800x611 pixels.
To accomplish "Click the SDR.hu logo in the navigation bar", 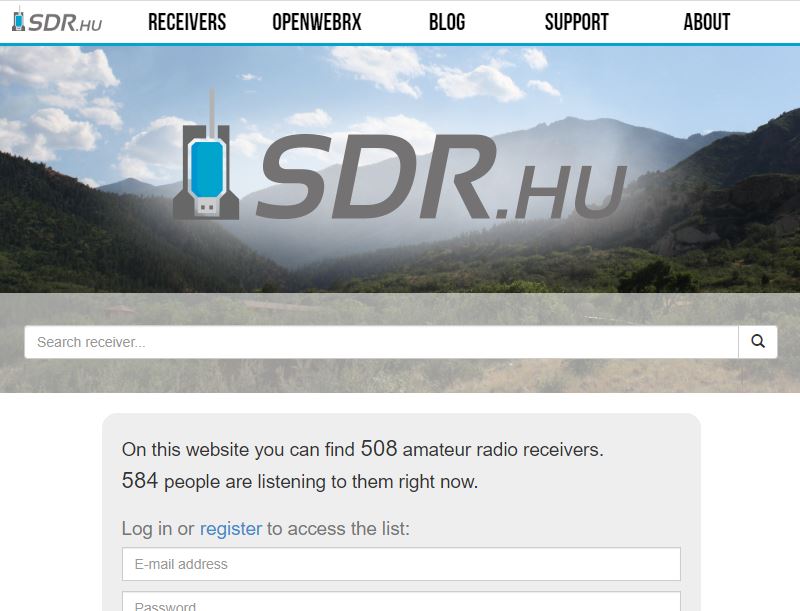I will point(57,21).
